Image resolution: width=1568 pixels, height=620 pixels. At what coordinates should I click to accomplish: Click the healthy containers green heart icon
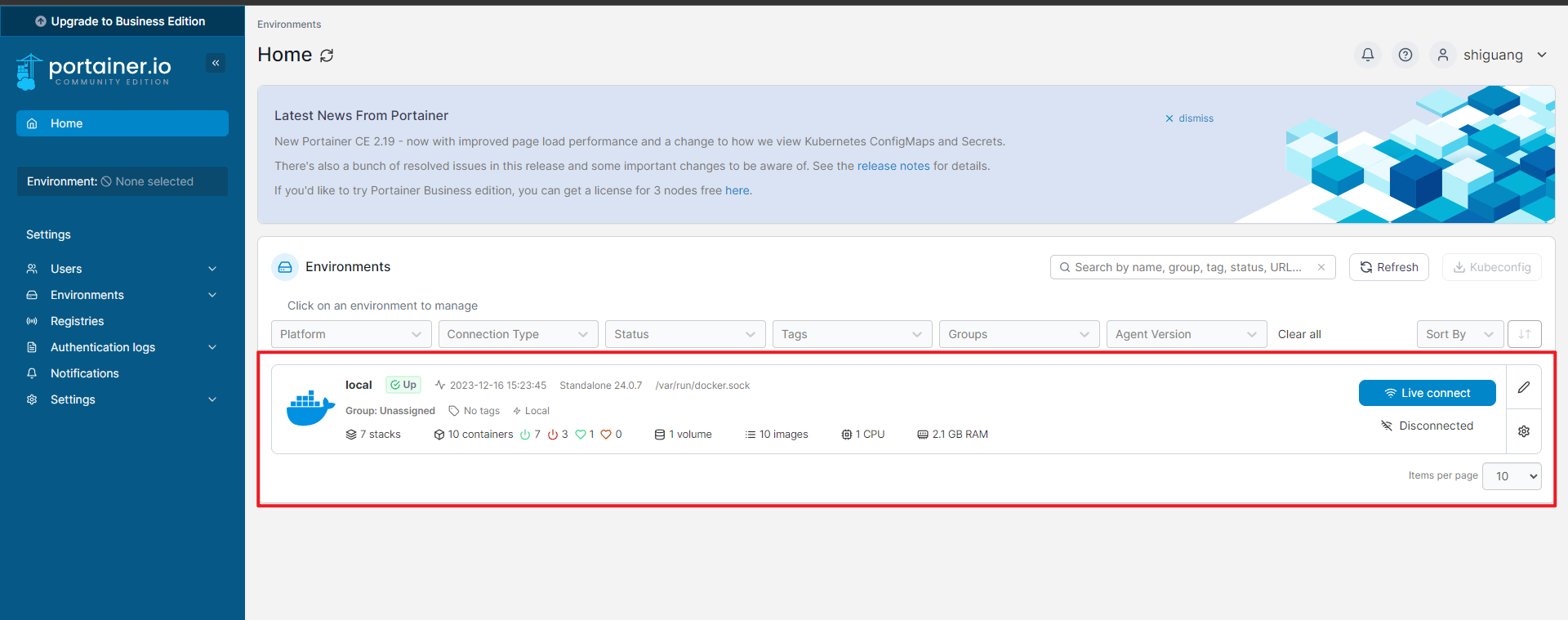581,435
